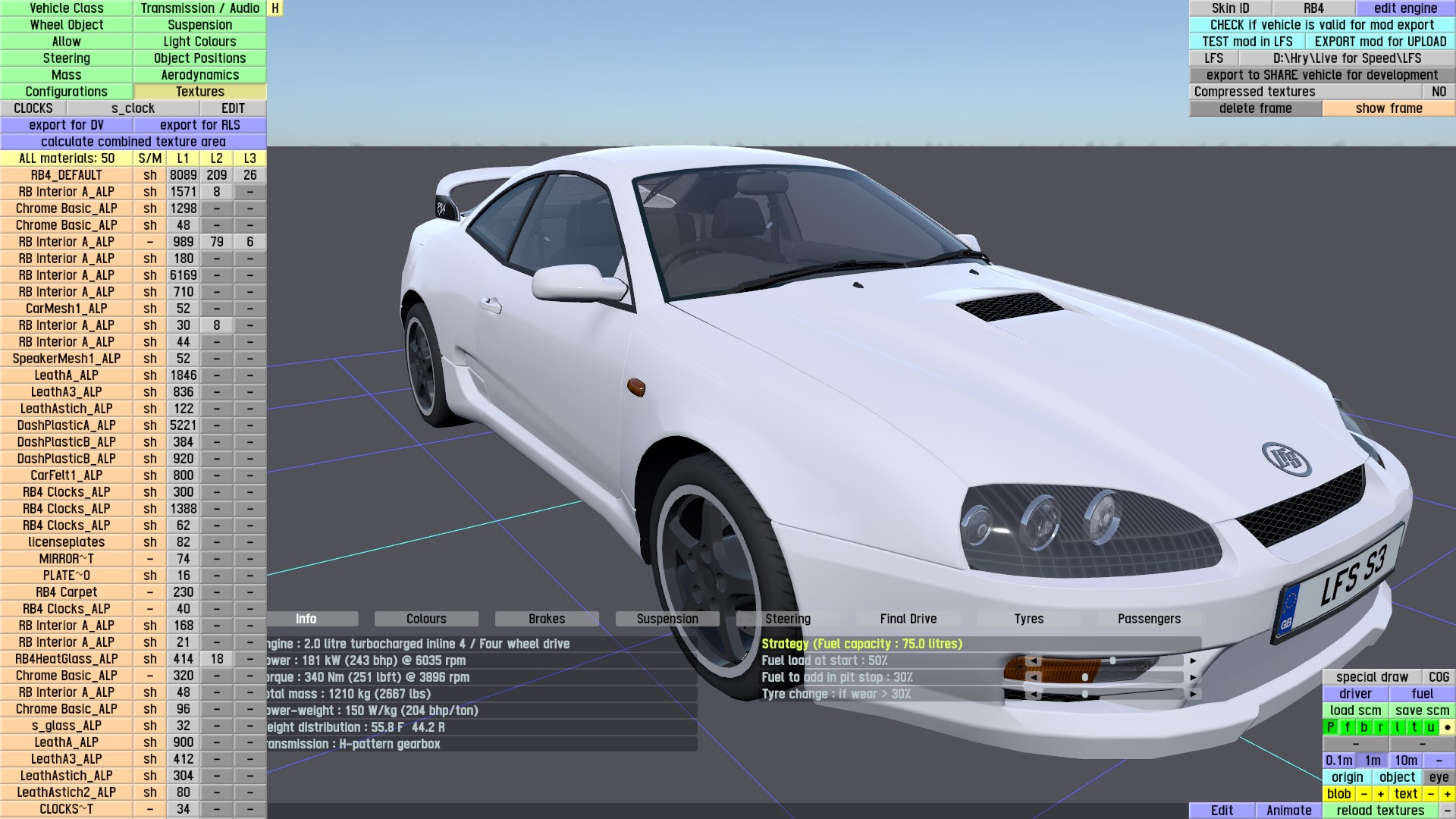Select RB4HeatGlass_ALP material row
The image size is (1456, 819).
pyautogui.click(x=67, y=659)
